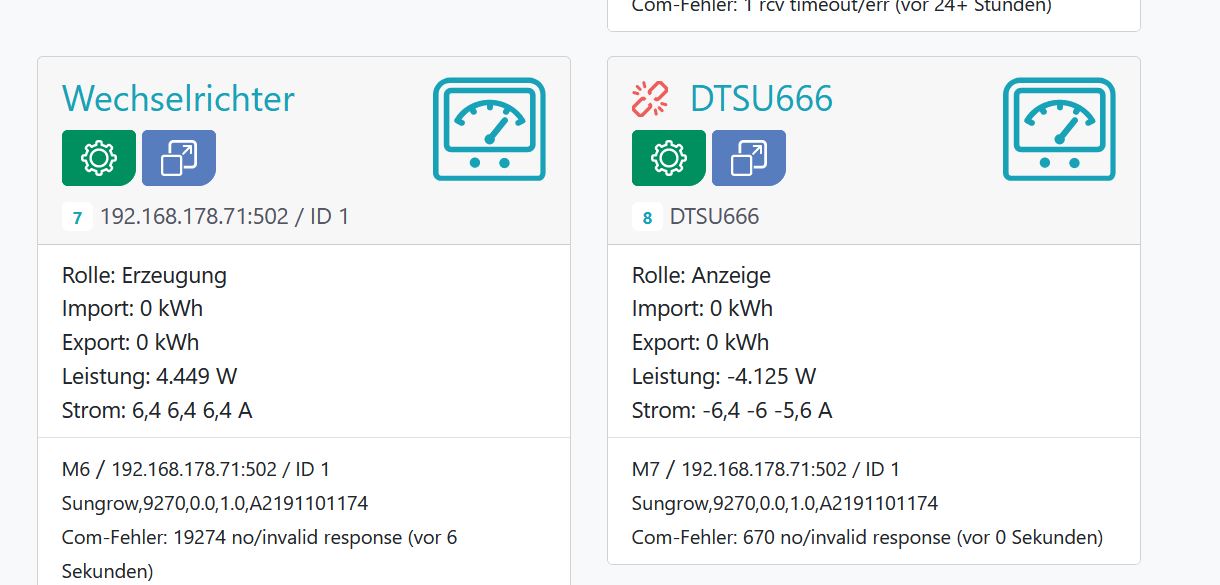Screen dimensions: 1220x585
Task: Select address text 192.168.178.71:502 / ID 1 beside badge 7
Action: pyautogui.click(x=225, y=216)
